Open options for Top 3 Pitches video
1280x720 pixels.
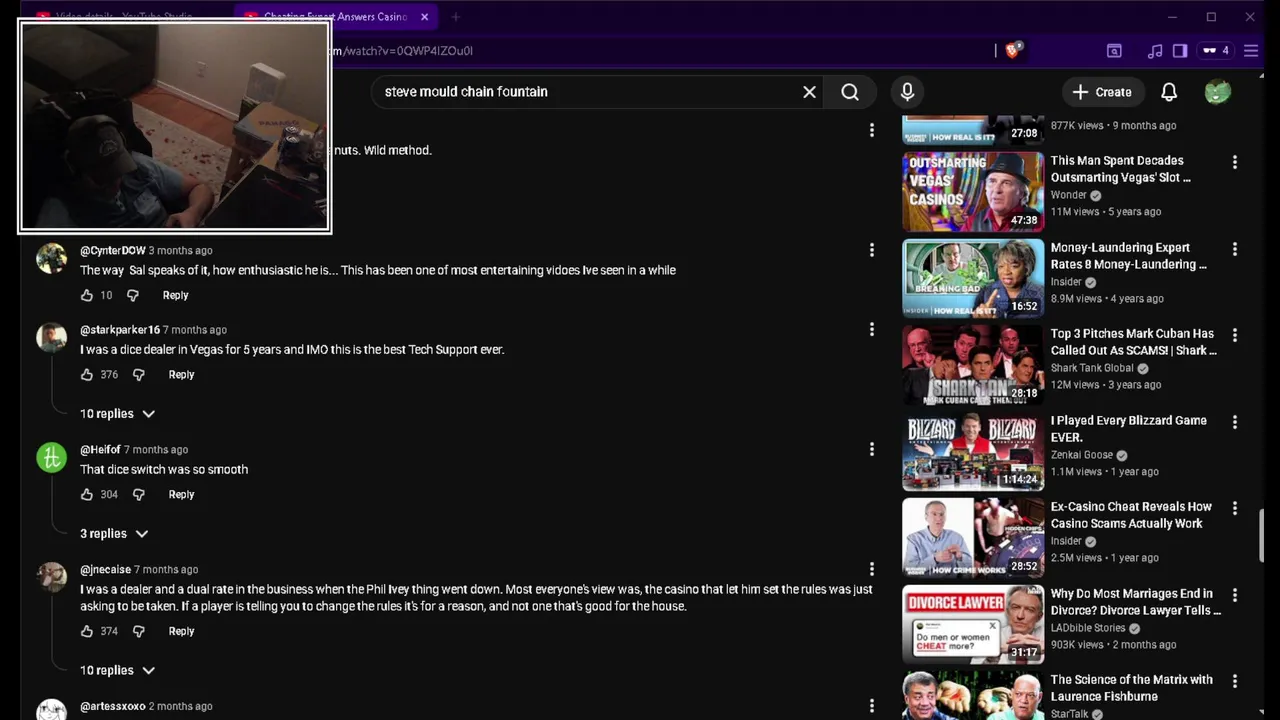coord(1235,335)
